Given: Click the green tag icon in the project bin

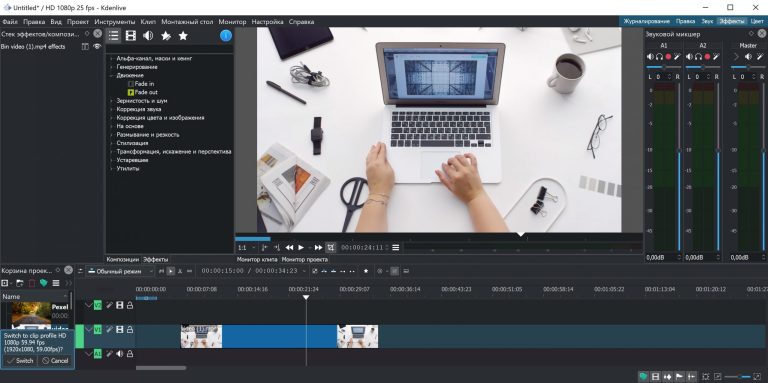Looking at the screenshot, I should 44,283.
